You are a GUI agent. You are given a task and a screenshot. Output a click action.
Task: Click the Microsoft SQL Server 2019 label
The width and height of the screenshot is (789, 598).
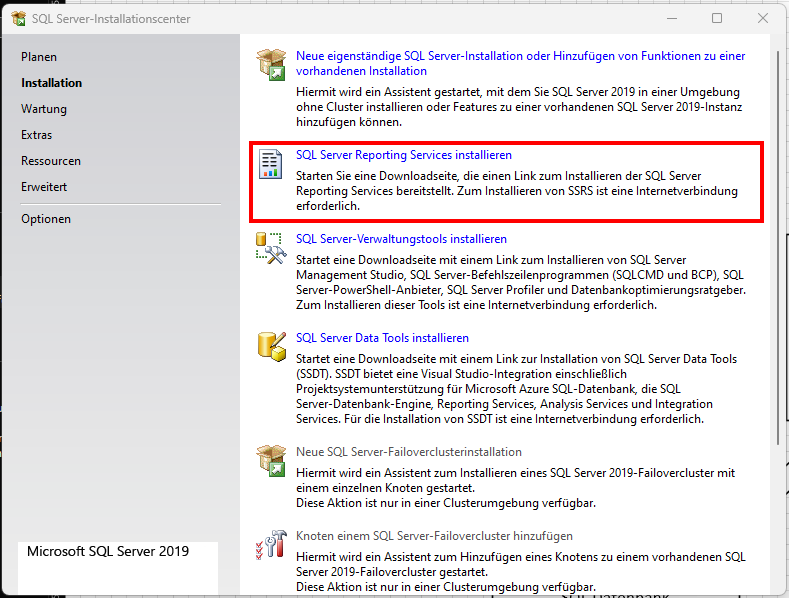(108, 551)
